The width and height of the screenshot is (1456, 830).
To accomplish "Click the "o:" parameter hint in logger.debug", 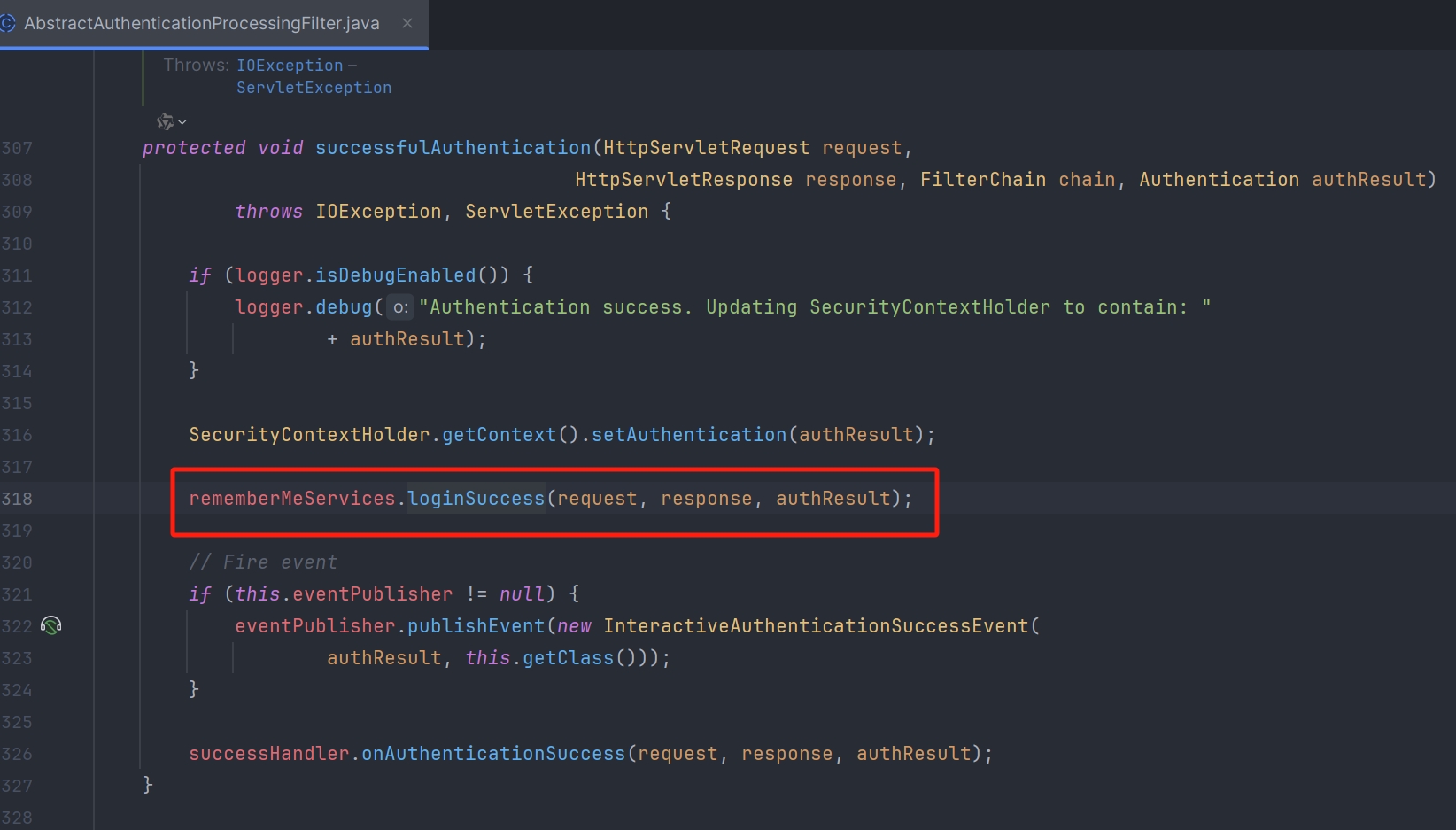I will click(400, 307).
